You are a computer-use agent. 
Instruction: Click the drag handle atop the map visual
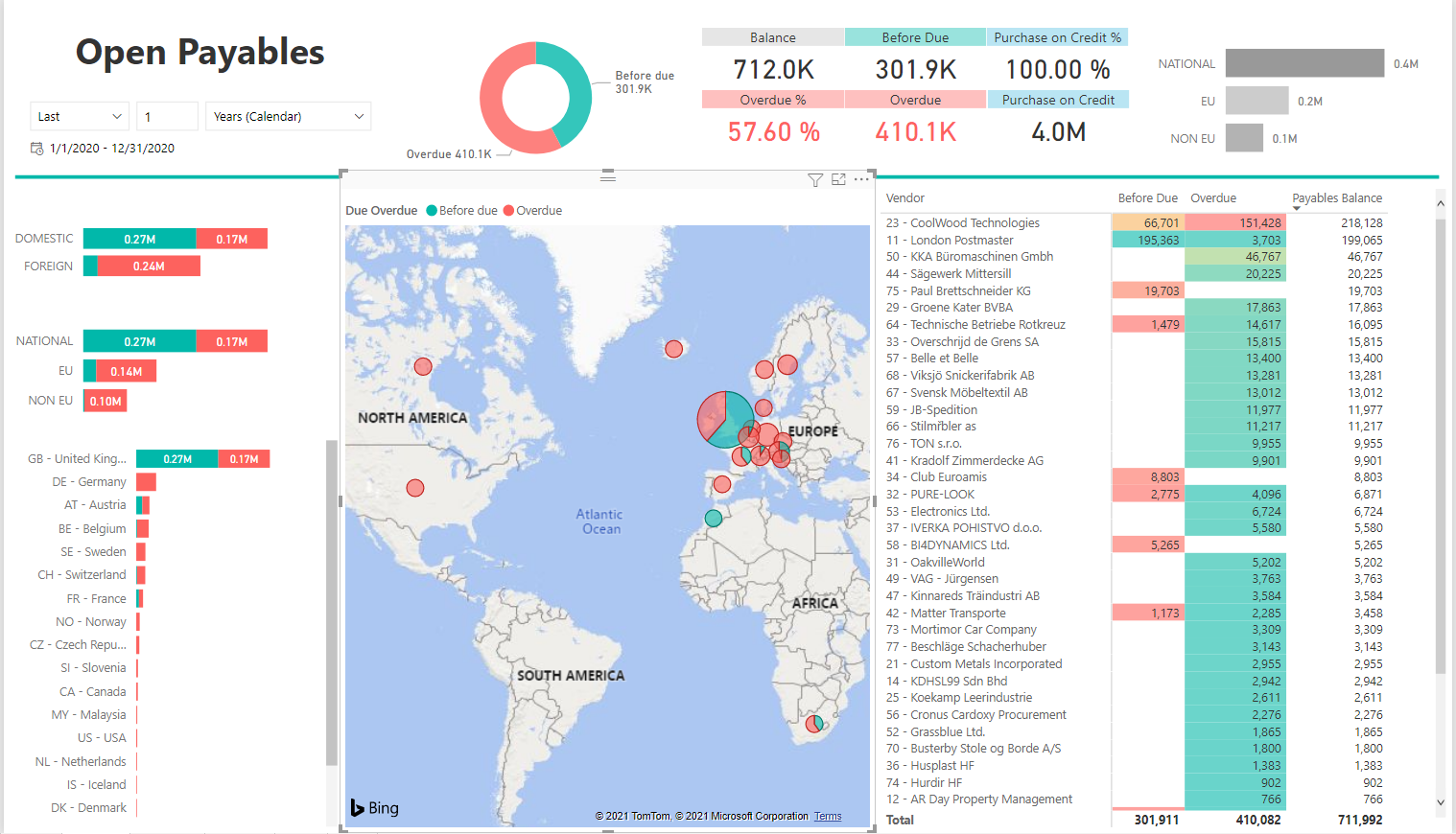tap(608, 176)
